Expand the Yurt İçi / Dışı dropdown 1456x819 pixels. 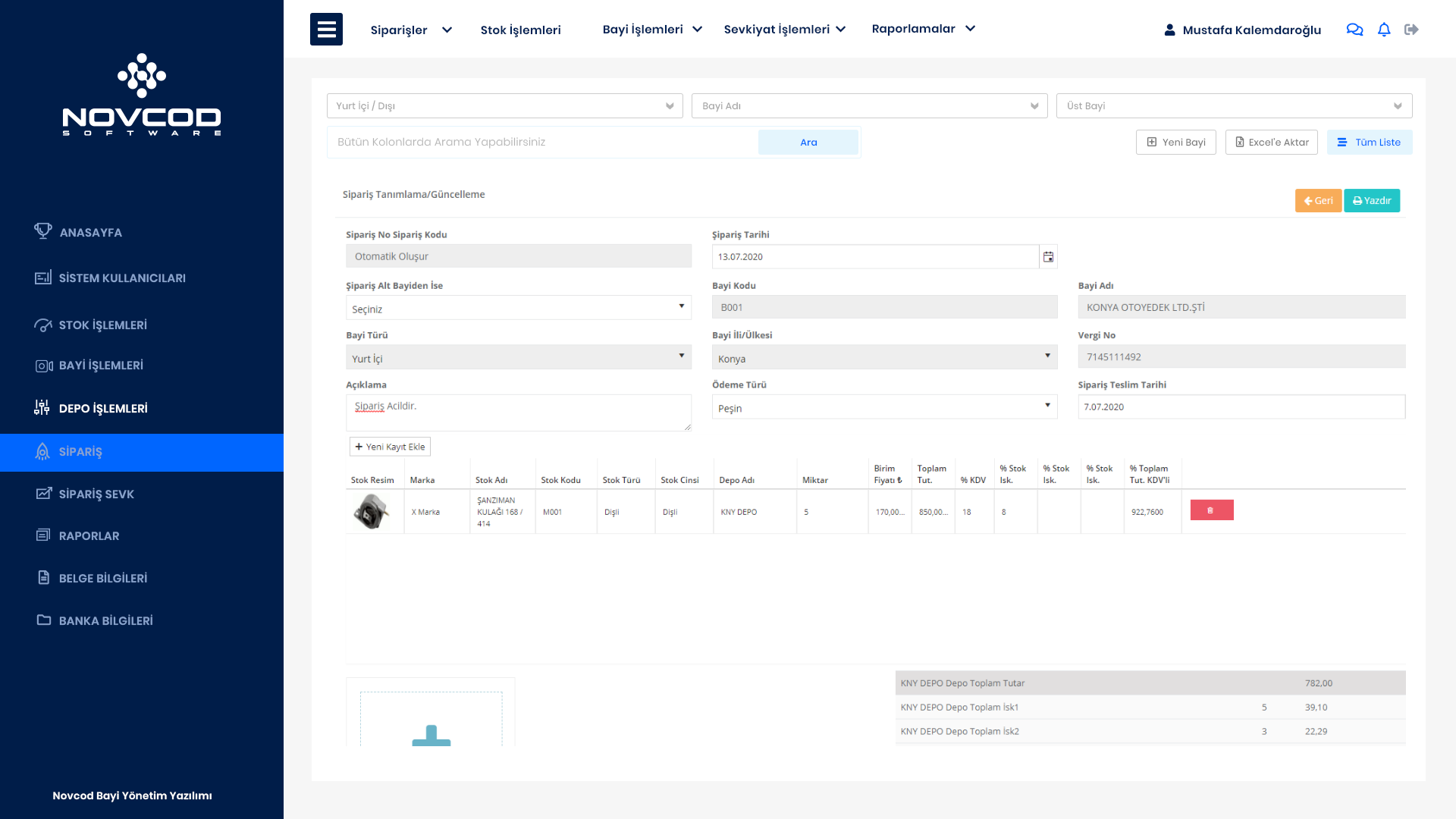(x=504, y=106)
